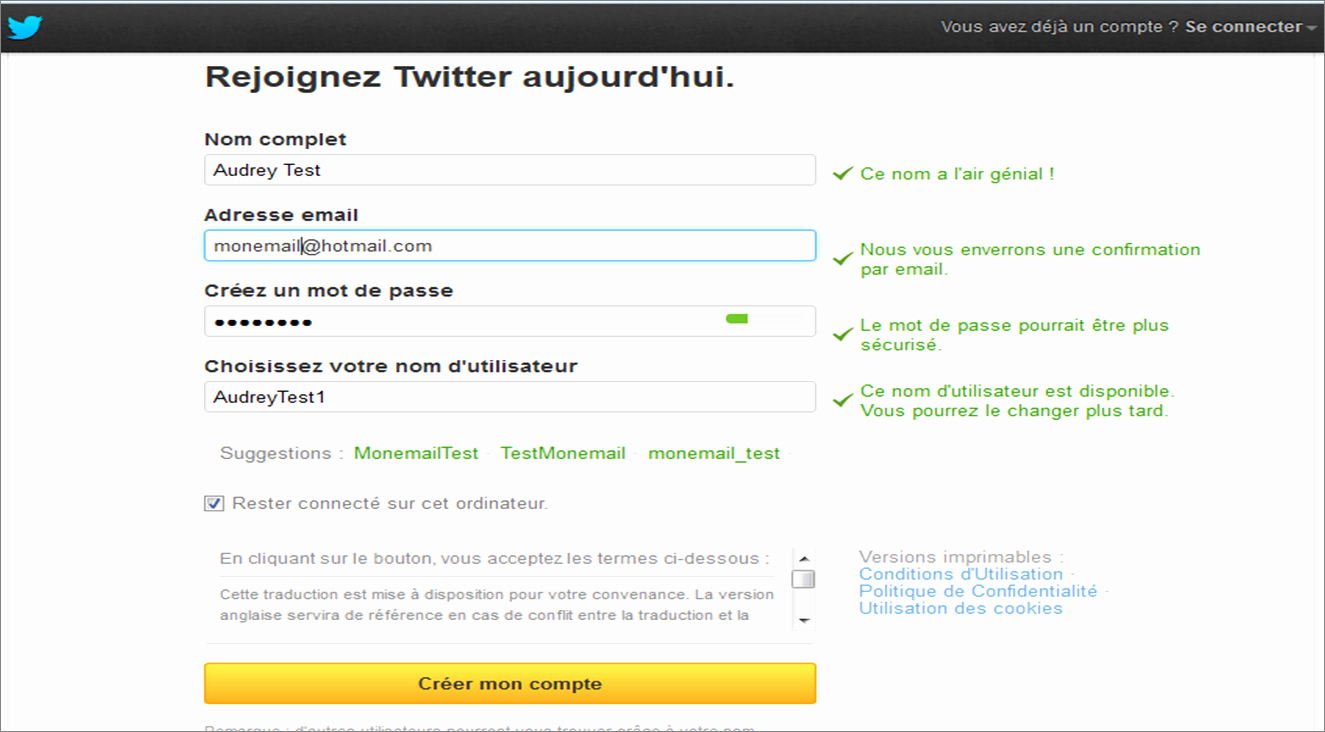Uncheck Rester connecté sur cet ordinateur
1325x732 pixels.
tap(214, 503)
